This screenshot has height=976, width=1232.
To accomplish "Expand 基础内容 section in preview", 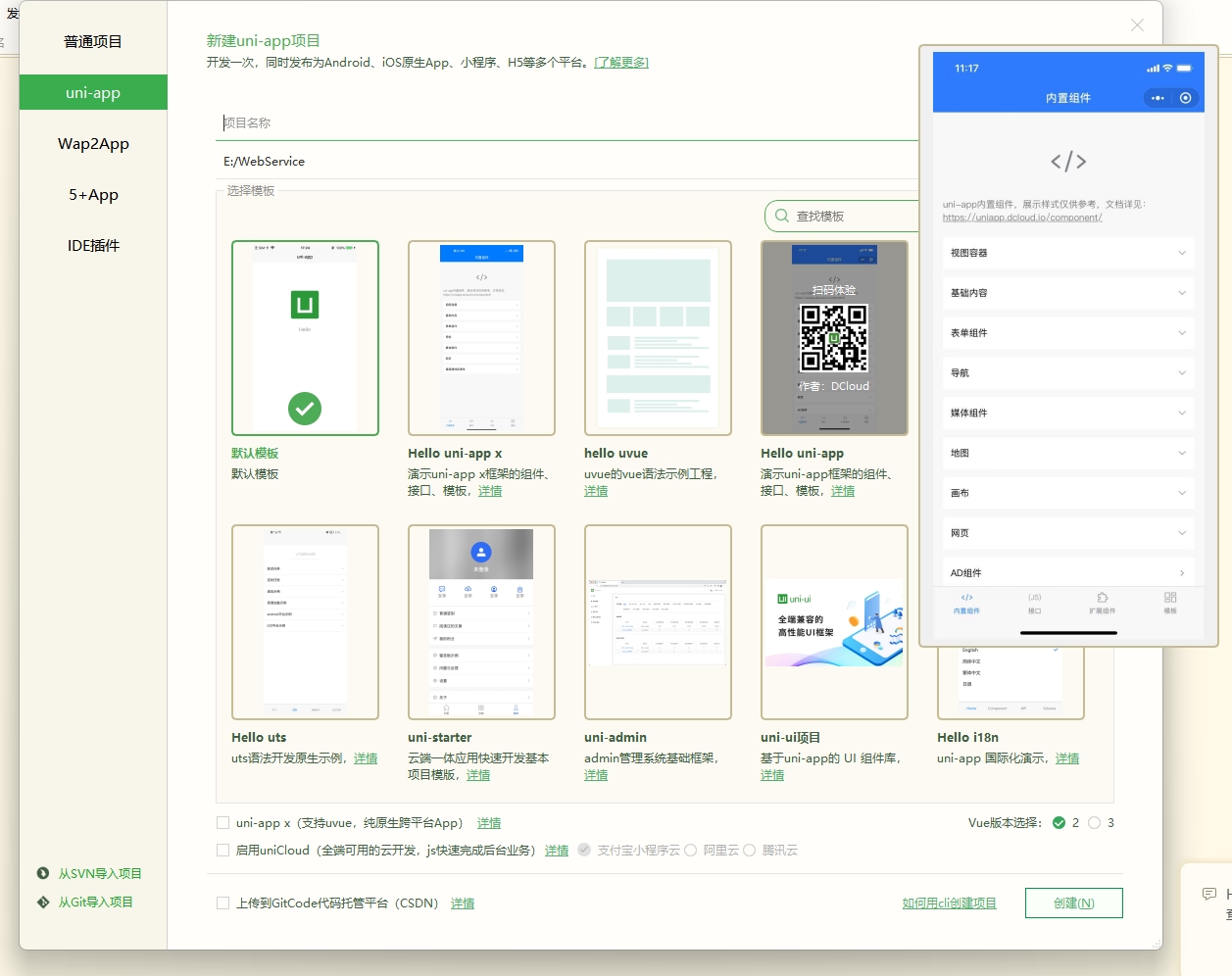I will coord(1068,293).
